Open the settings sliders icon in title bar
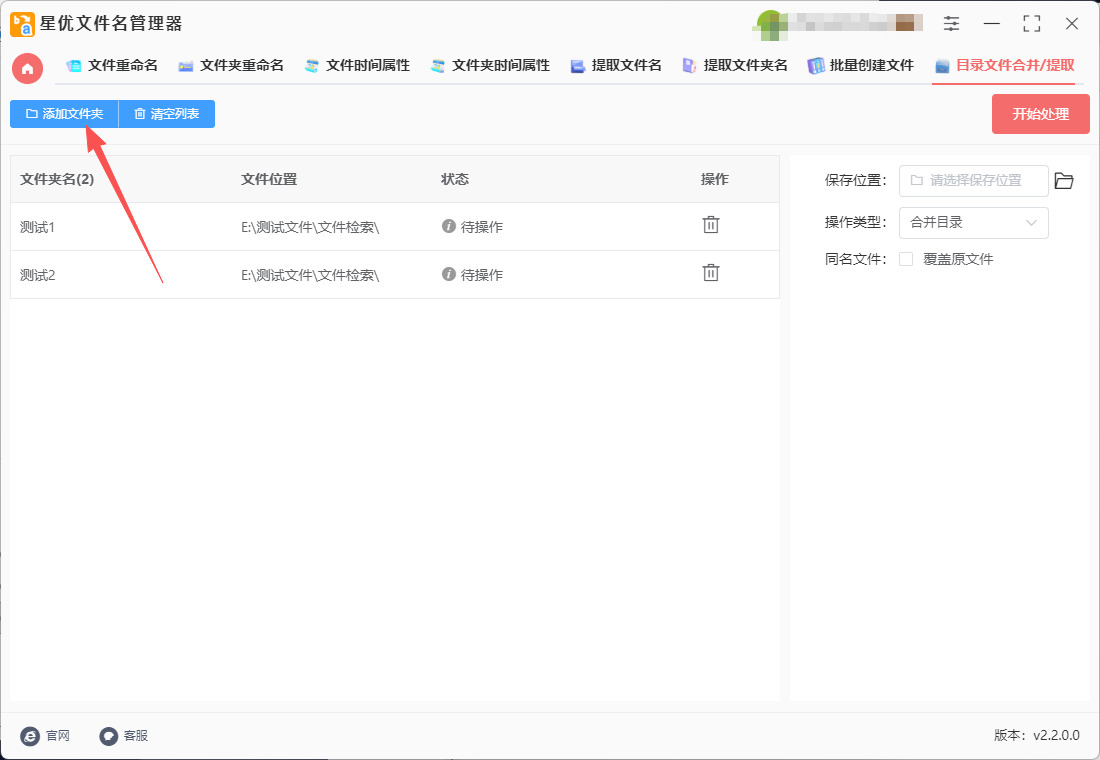1100x760 pixels. click(951, 24)
